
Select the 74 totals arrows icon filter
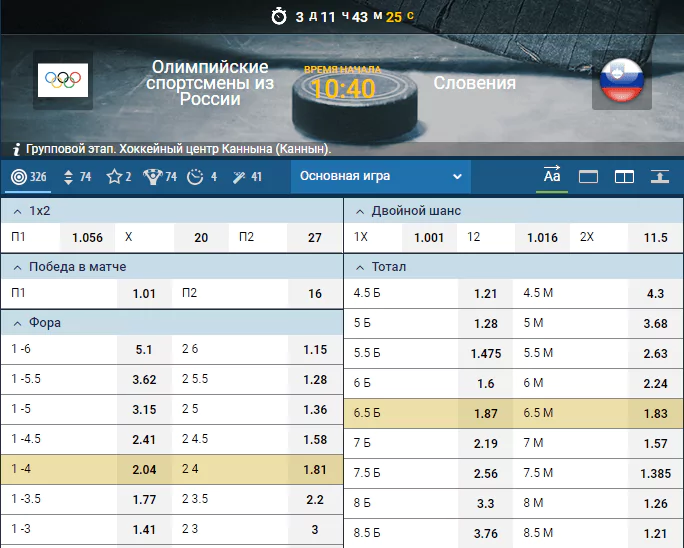77,177
